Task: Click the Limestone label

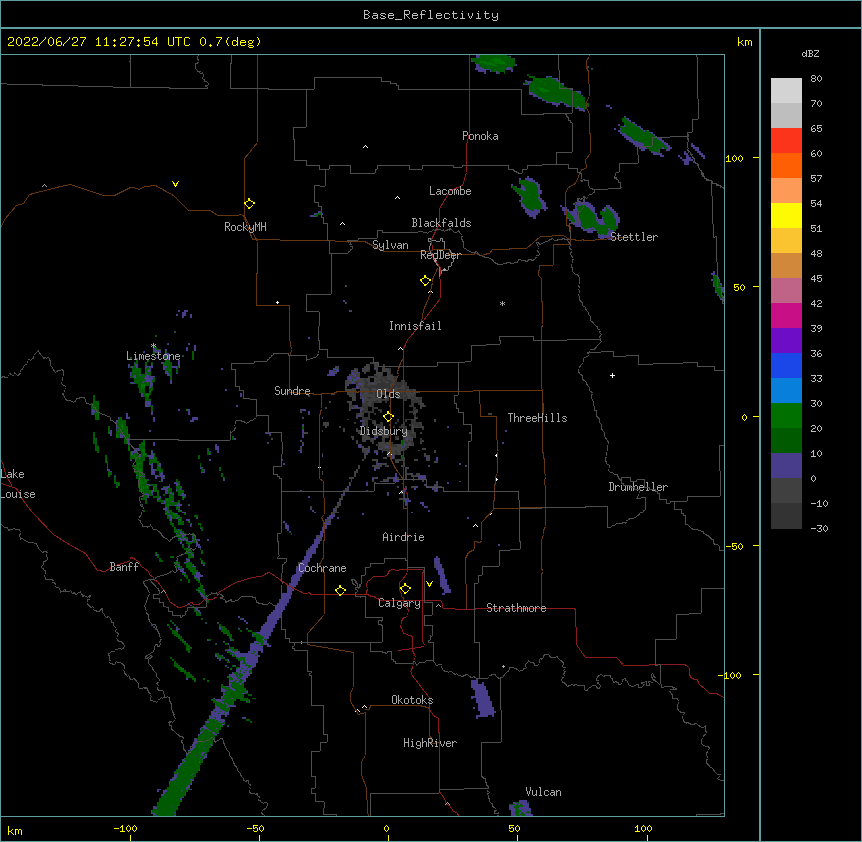Action: (x=153, y=356)
